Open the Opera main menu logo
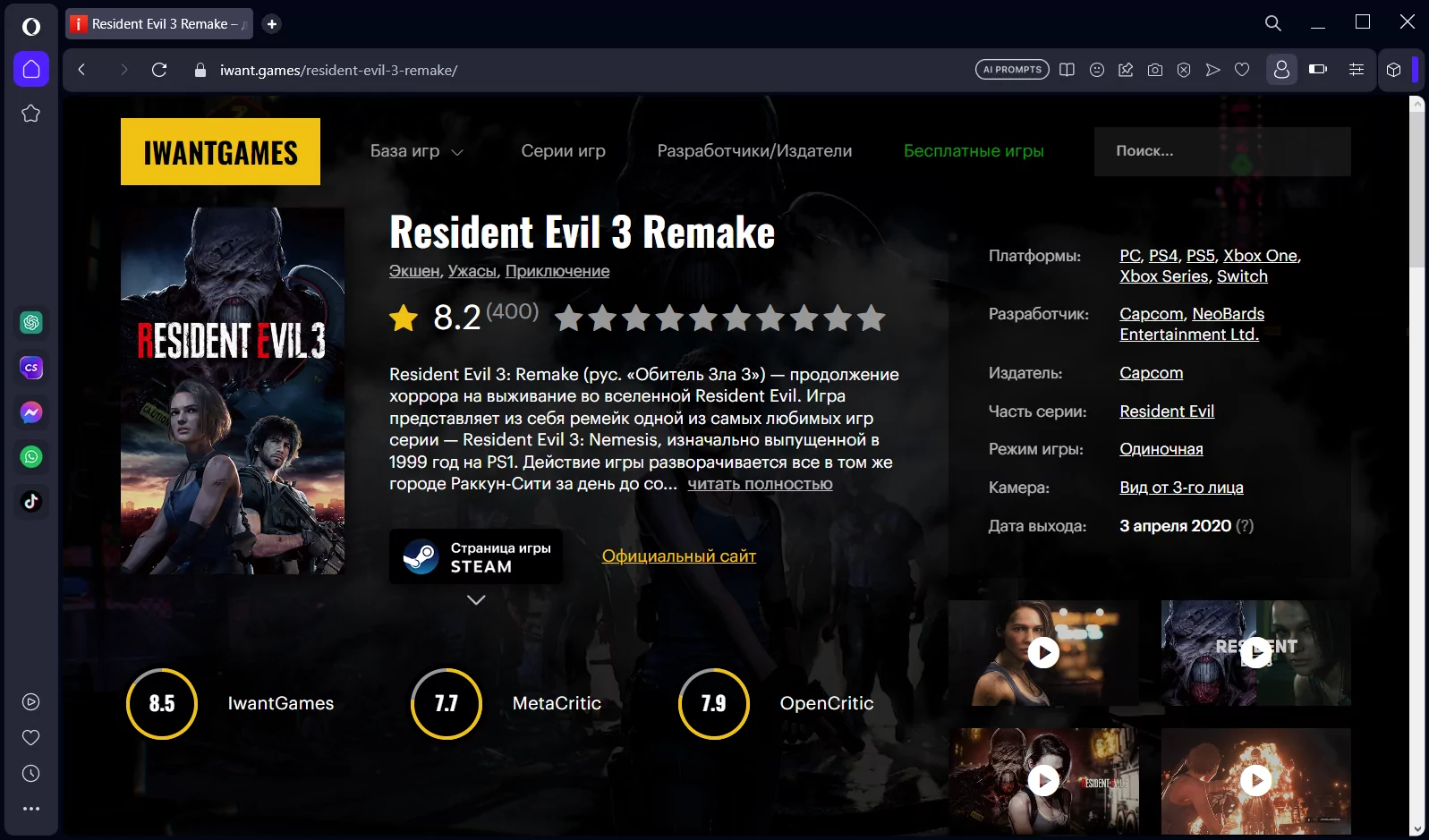The height and width of the screenshot is (840, 1429). [x=31, y=26]
